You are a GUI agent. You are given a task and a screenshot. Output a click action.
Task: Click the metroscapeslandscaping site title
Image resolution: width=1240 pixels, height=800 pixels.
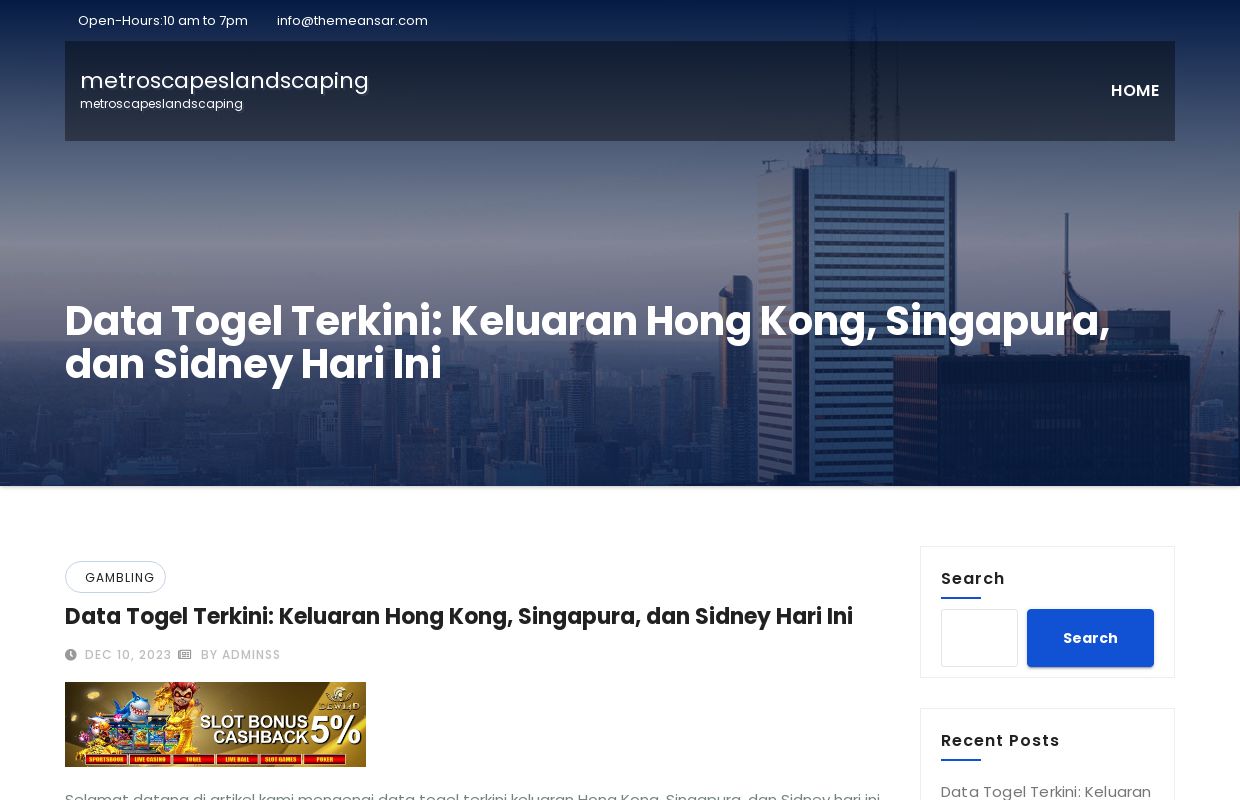click(224, 80)
